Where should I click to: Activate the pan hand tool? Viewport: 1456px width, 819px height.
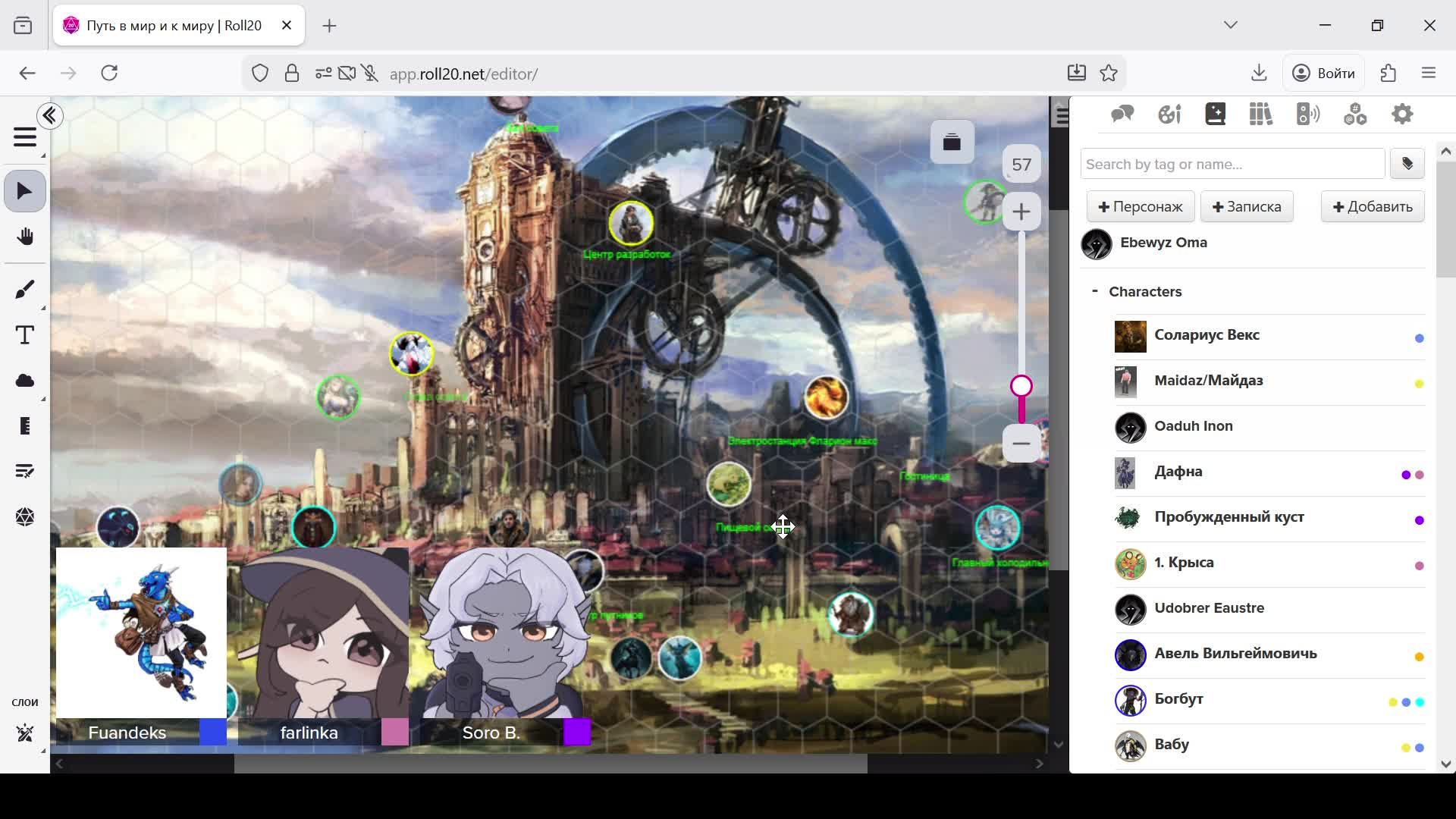click(24, 237)
